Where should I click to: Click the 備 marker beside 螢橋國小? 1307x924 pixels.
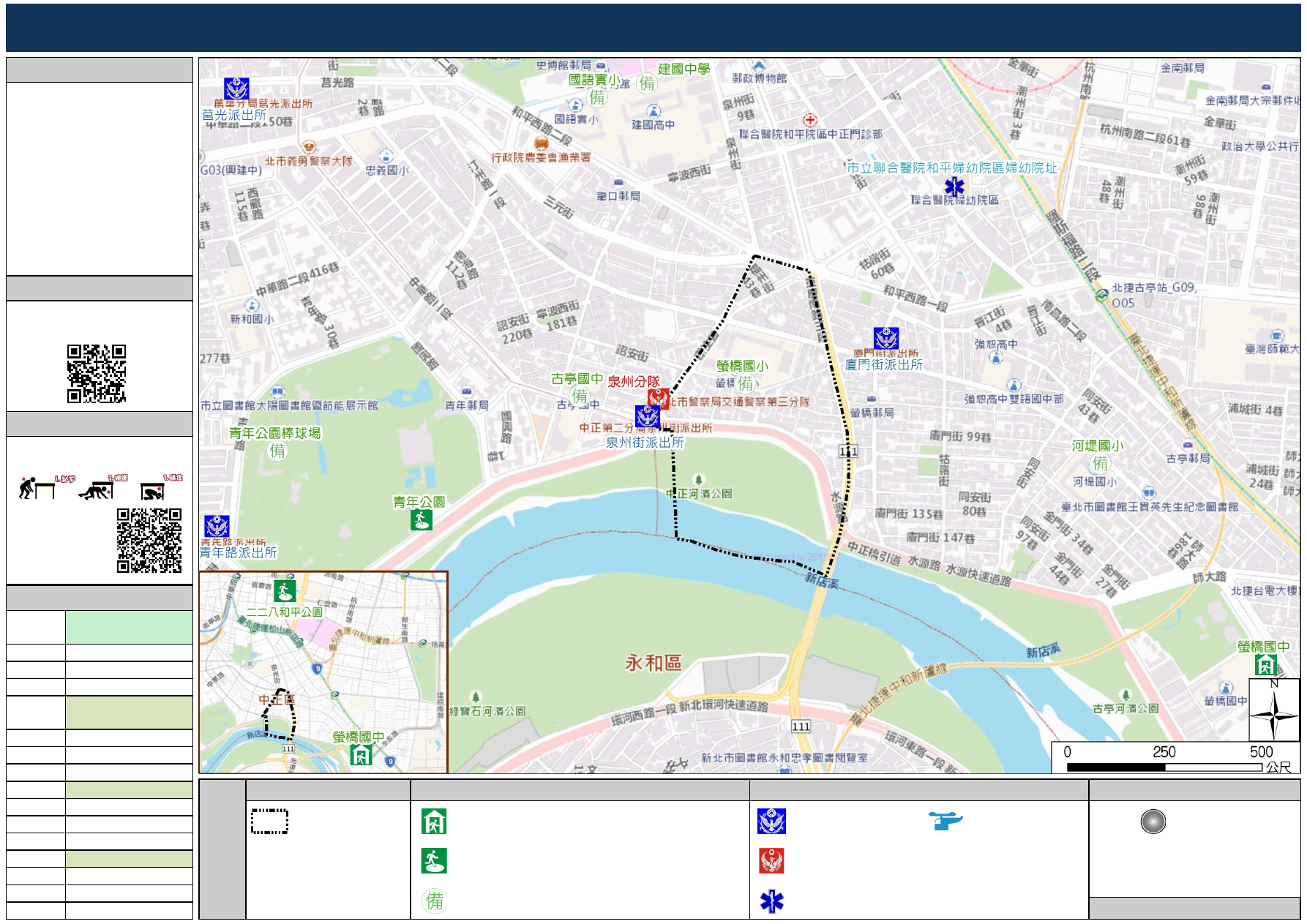(746, 383)
